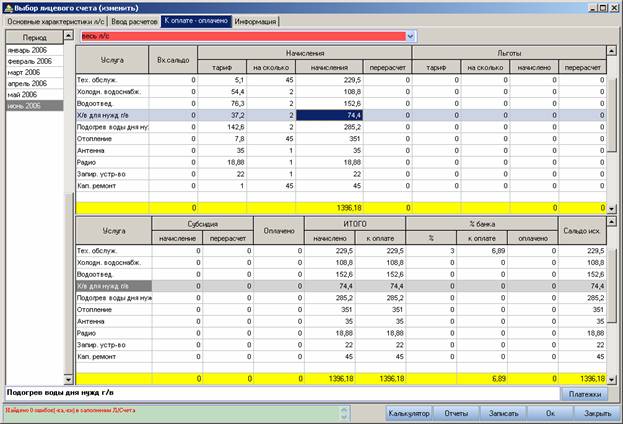
Task: Click tariff value 142,6 in upper table
Action: click(222, 127)
